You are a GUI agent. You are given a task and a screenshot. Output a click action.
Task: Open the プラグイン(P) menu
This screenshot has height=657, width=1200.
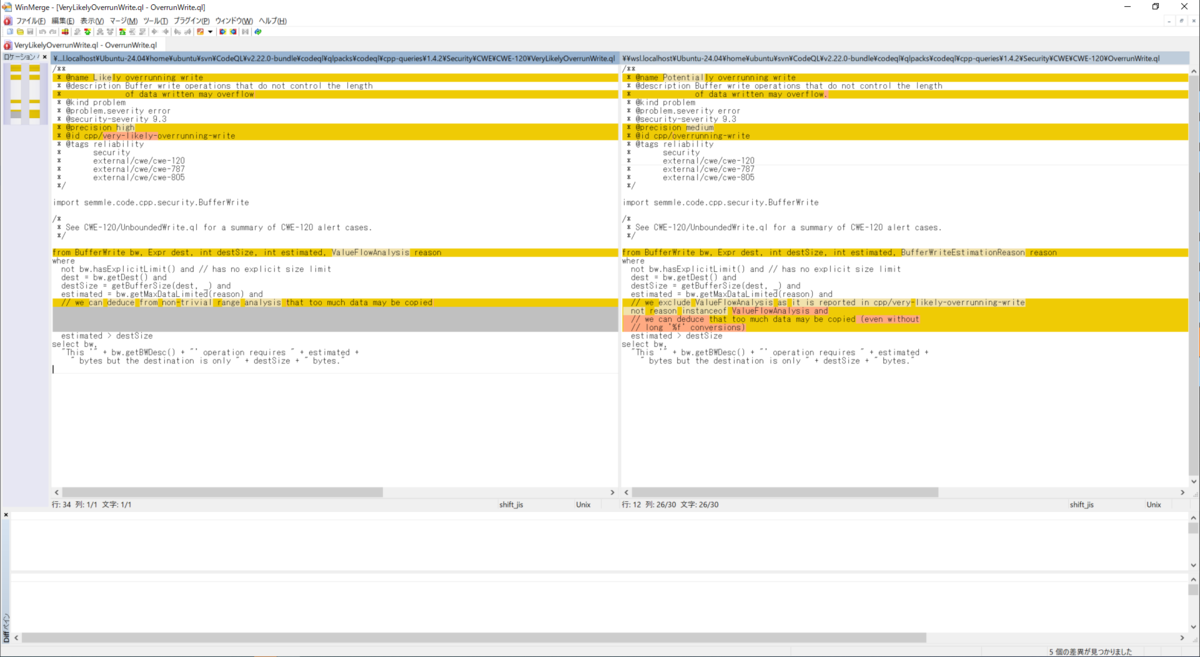point(191,20)
